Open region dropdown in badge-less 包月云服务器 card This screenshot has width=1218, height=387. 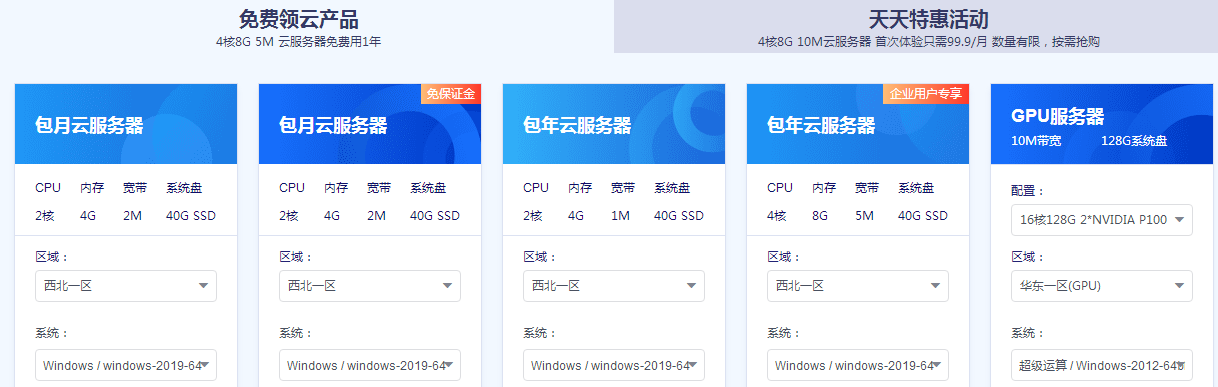tap(126, 286)
